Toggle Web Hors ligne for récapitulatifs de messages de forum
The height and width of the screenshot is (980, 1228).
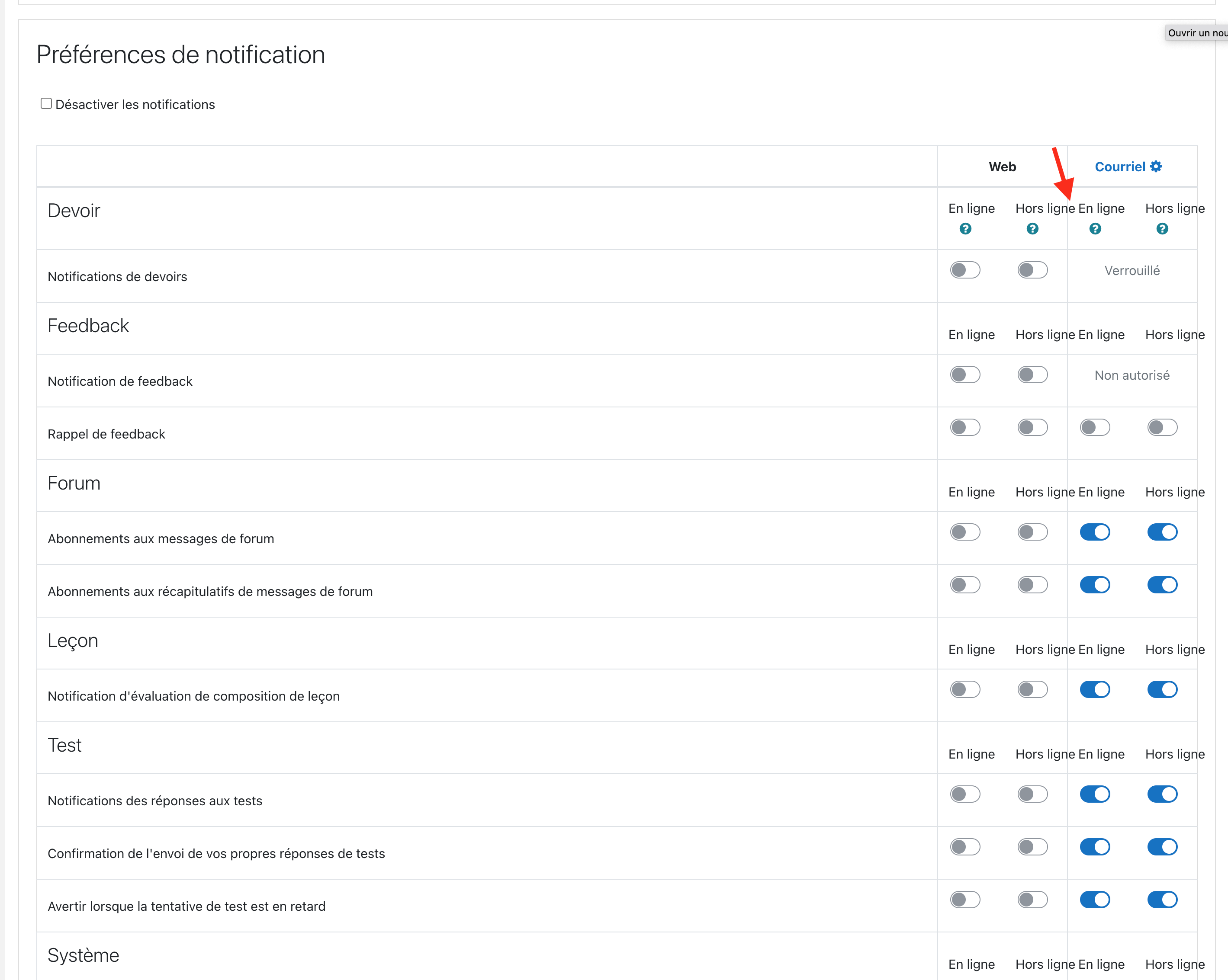pos(1032,585)
